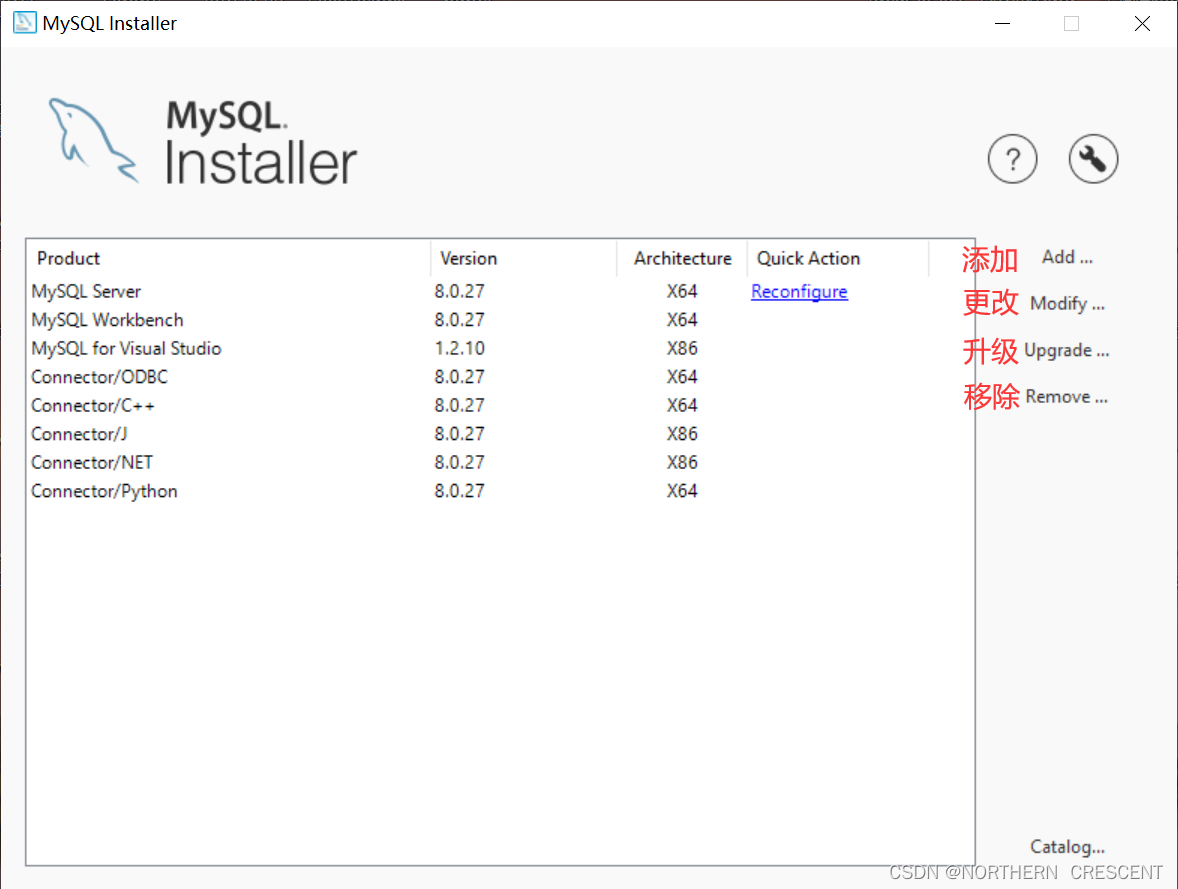Click MySQL Installer title bar icon
Image resolution: width=1178 pixels, height=889 pixels.
click(24, 23)
